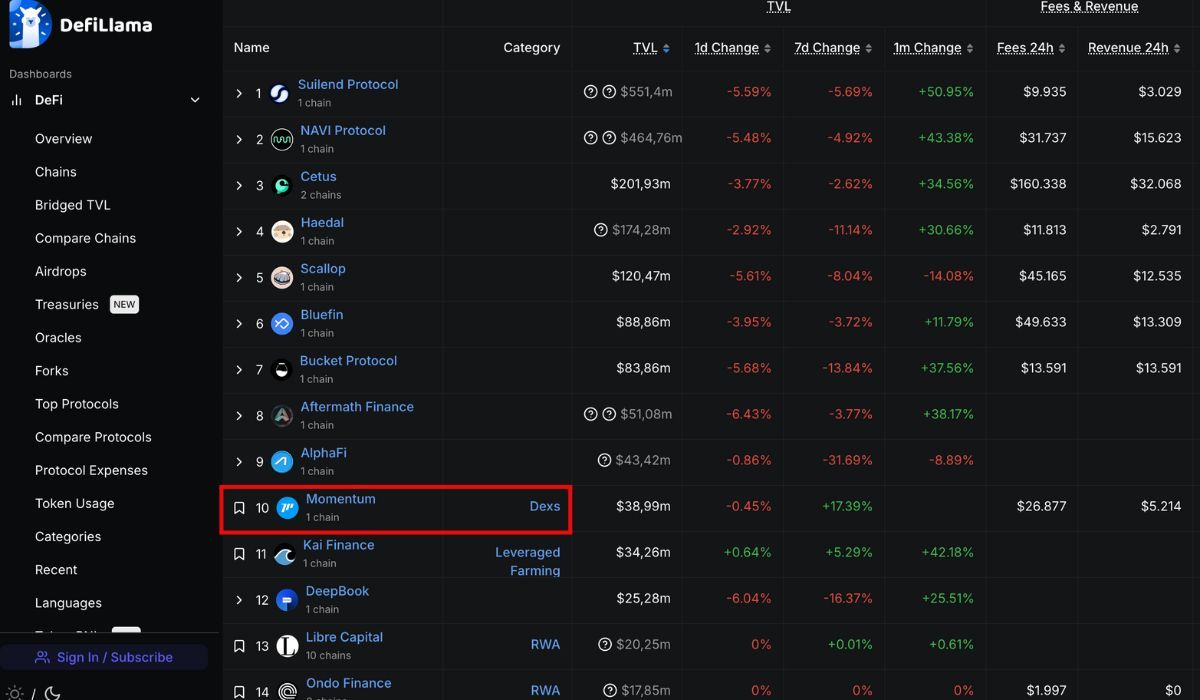The image size is (1200, 700).
Task: Open Protocol Expenses in the sidebar
Action: (x=91, y=470)
